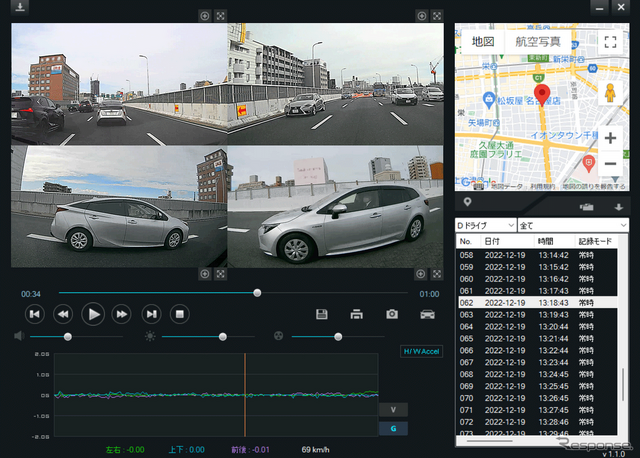Switch map to 航空写真 view
This screenshot has height=458, width=640.
tap(538, 42)
